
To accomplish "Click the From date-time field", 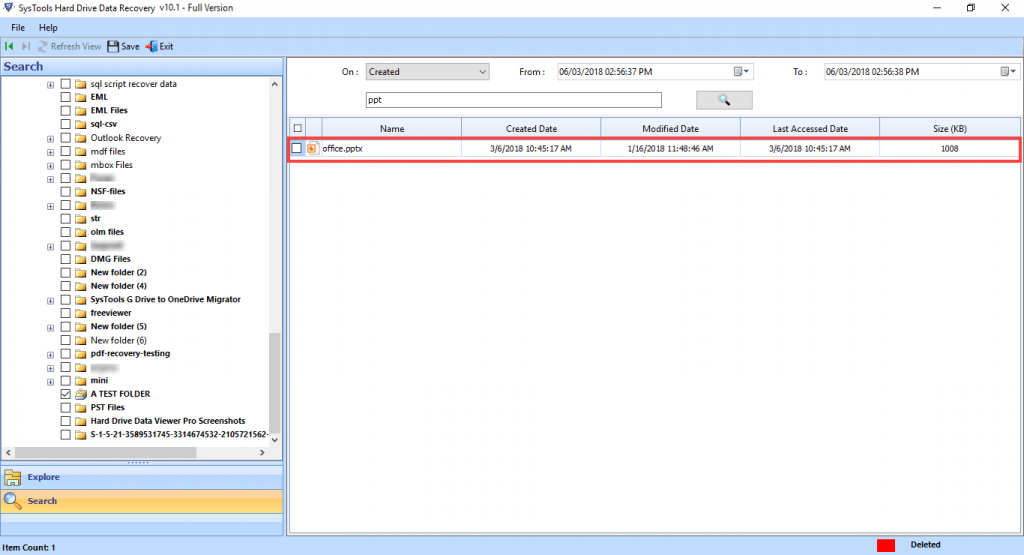I will tap(655, 72).
